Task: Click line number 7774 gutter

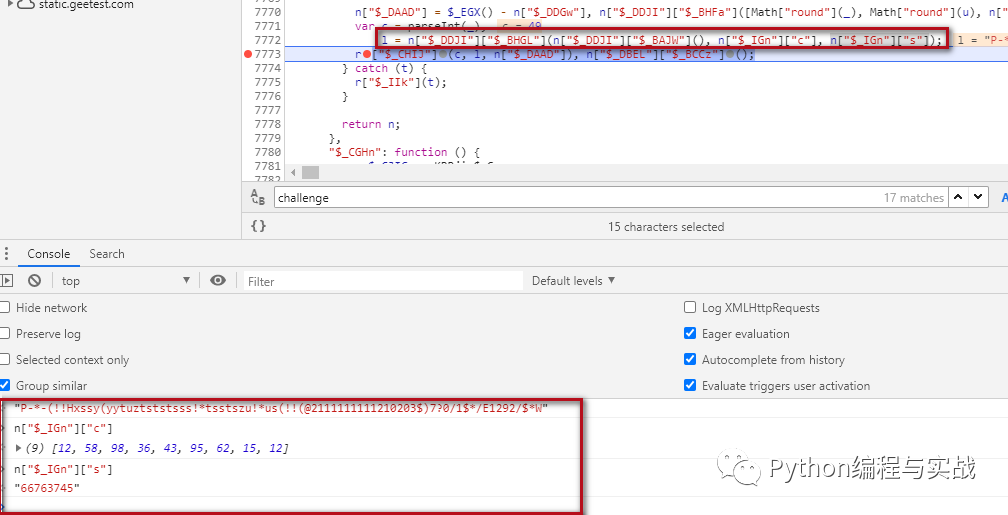Action: (x=267, y=68)
